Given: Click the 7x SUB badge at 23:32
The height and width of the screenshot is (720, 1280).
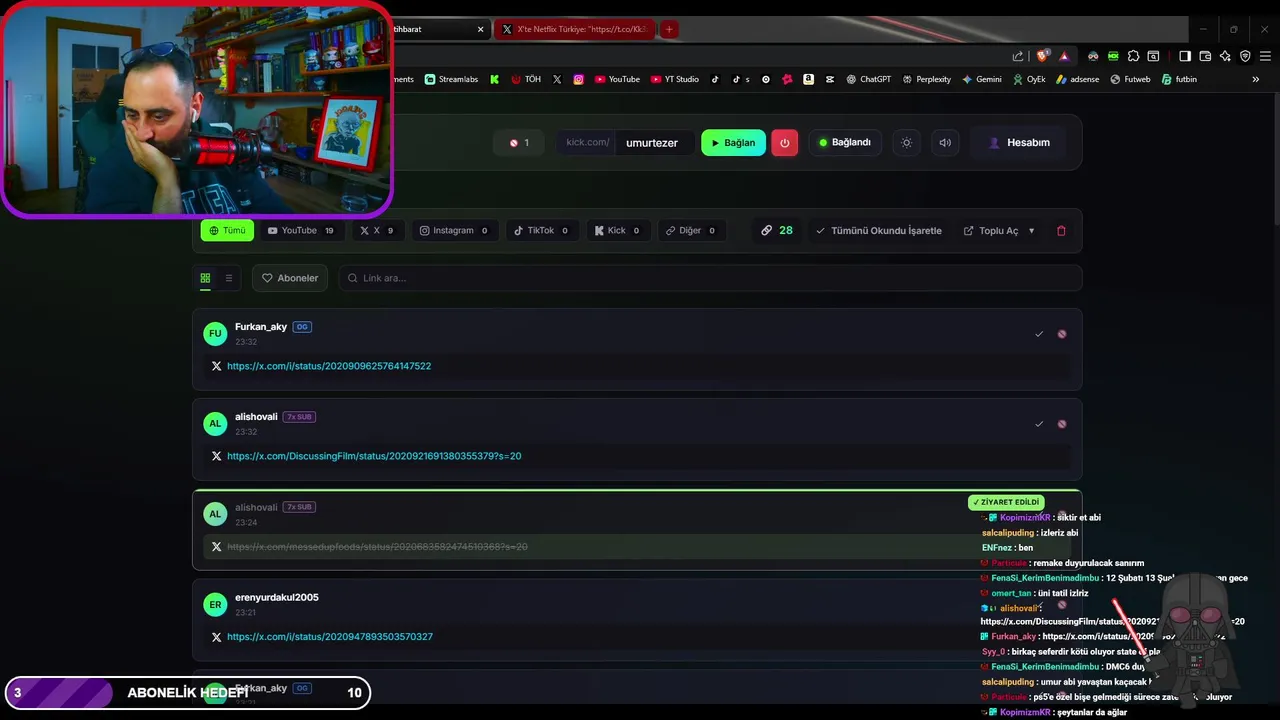Looking at the screenshot, I should 299,417.
